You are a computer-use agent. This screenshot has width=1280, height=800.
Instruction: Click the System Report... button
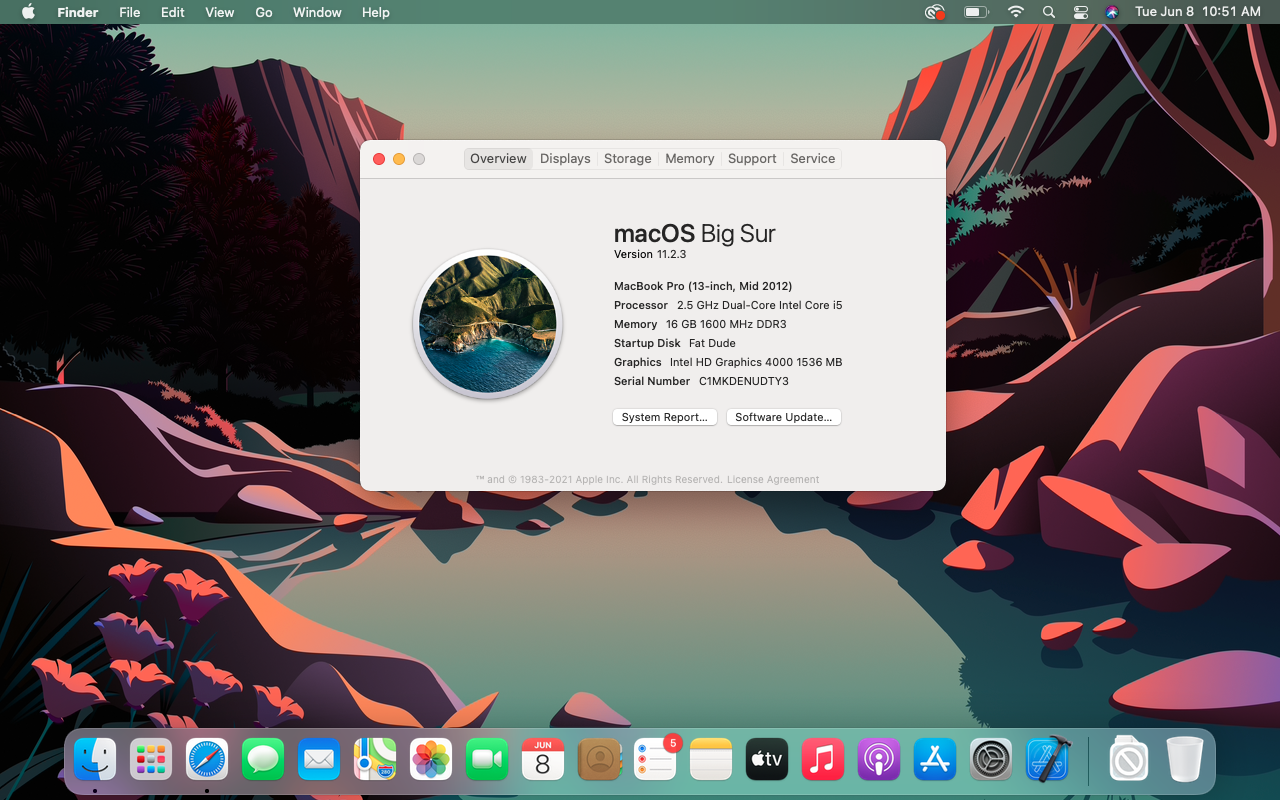click(x=665, y=417)
